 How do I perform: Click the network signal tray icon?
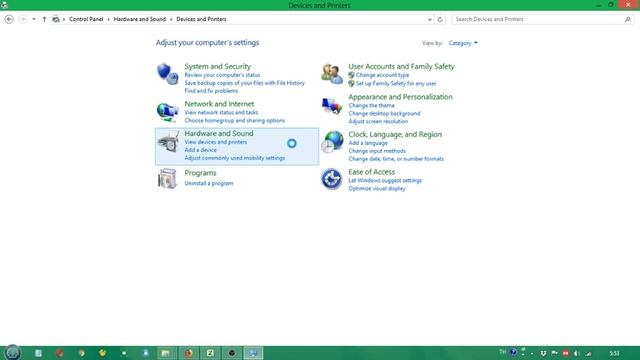point(589,353)
